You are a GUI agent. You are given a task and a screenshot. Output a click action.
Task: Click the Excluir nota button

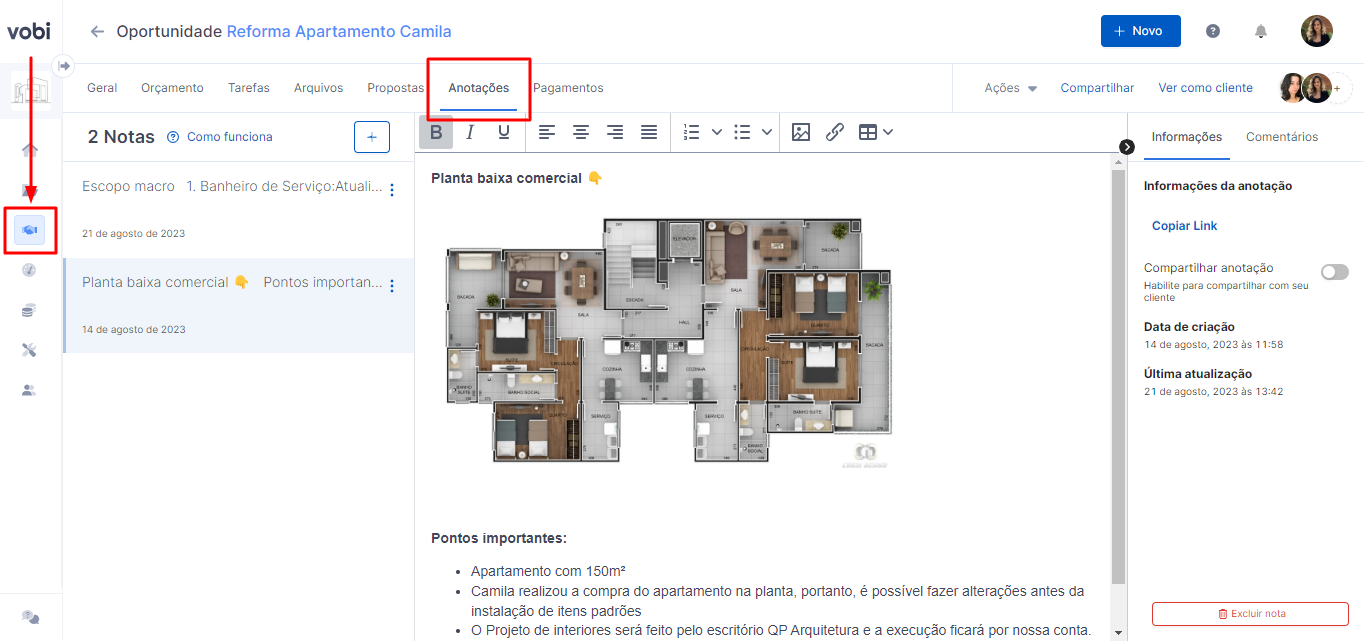[1250, 614]
